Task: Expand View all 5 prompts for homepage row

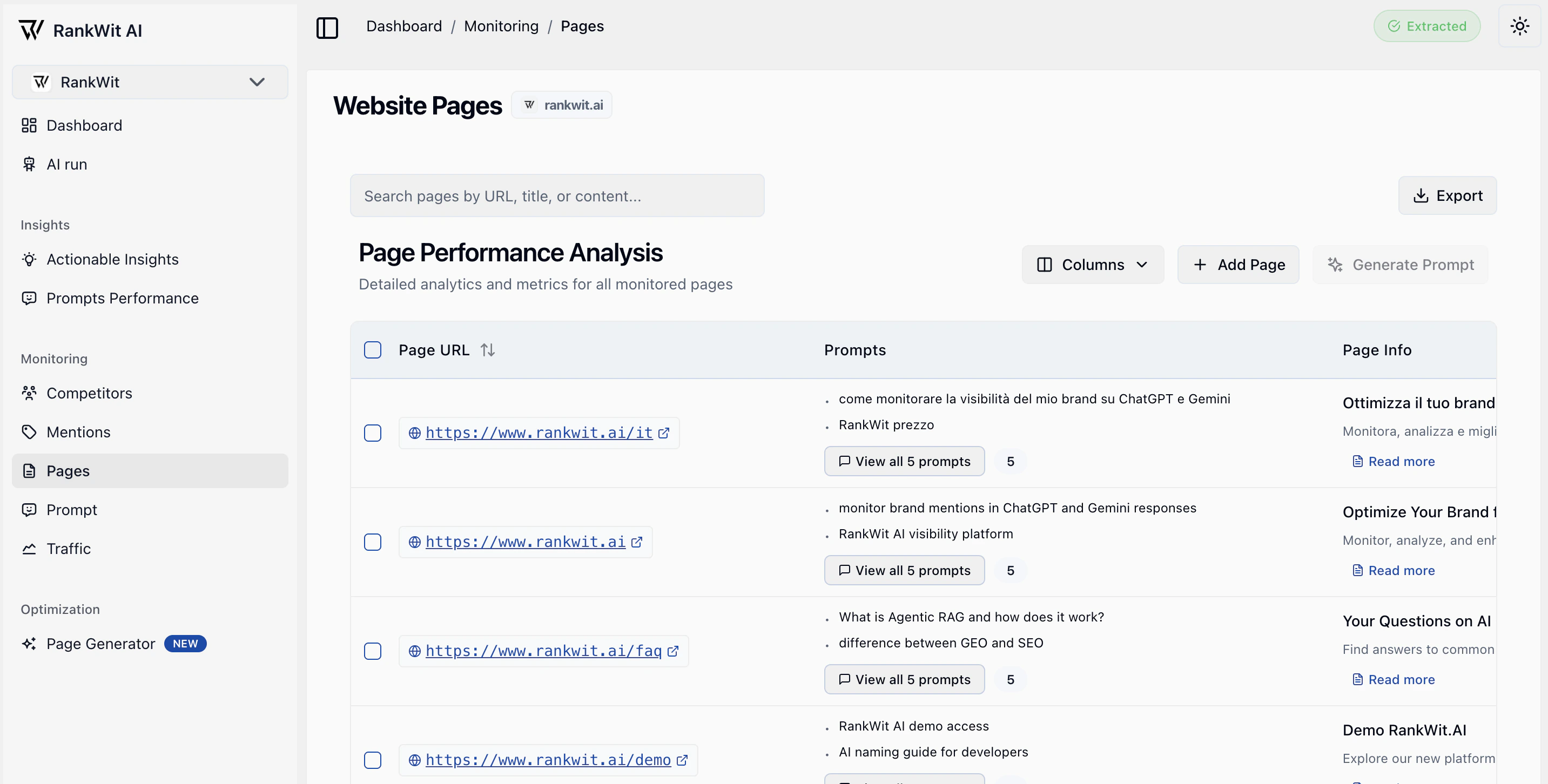Action: [x=904, y=570]
